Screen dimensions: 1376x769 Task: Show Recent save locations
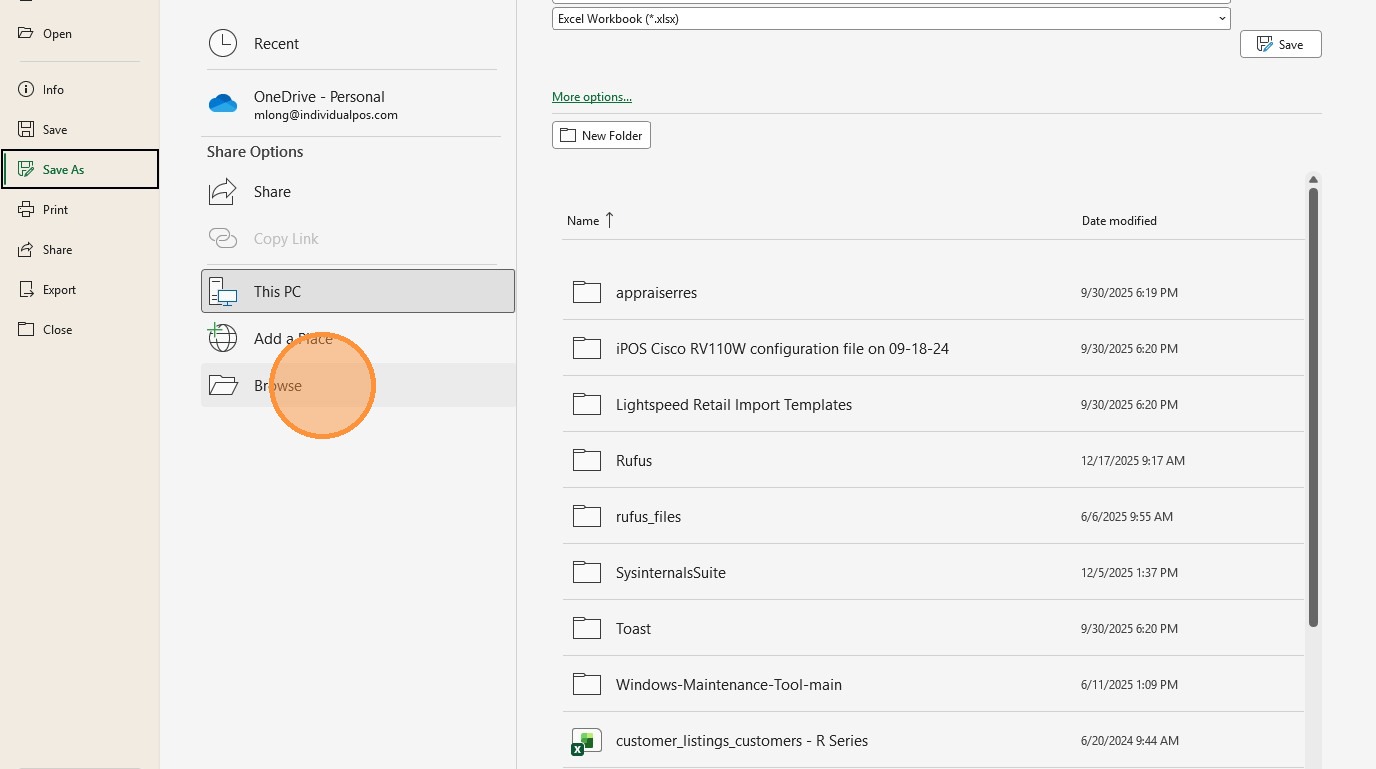[x=358, y=43]
